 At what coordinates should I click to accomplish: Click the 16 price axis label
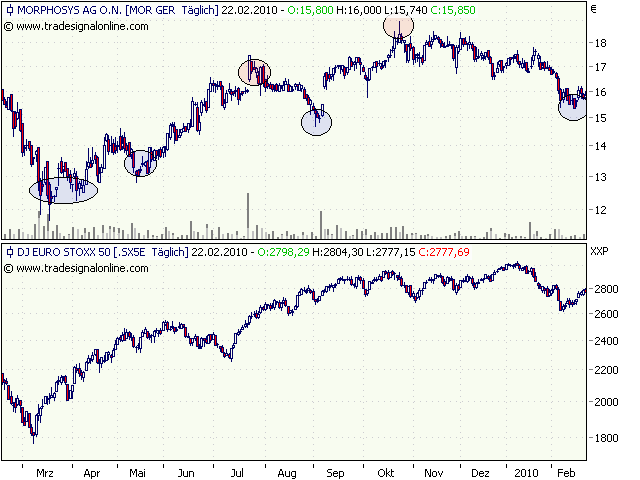pyautogui.click(x=600, y=92)
